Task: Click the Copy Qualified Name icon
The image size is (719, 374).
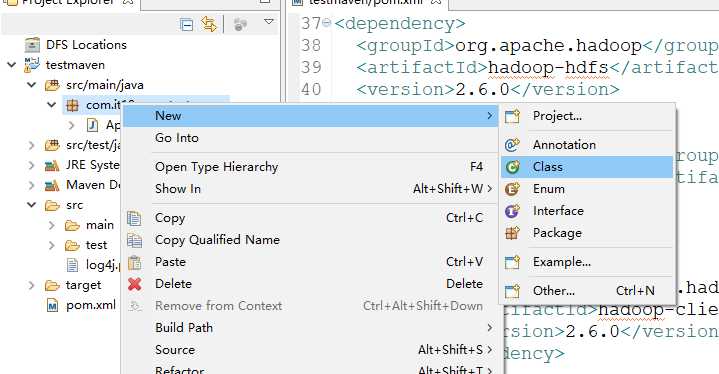Action: pyautogui.click(x=134, y=240)
